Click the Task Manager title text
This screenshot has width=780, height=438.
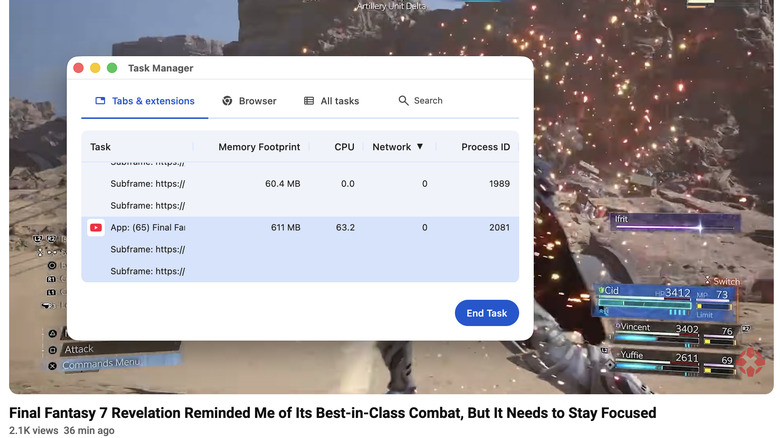161,68
